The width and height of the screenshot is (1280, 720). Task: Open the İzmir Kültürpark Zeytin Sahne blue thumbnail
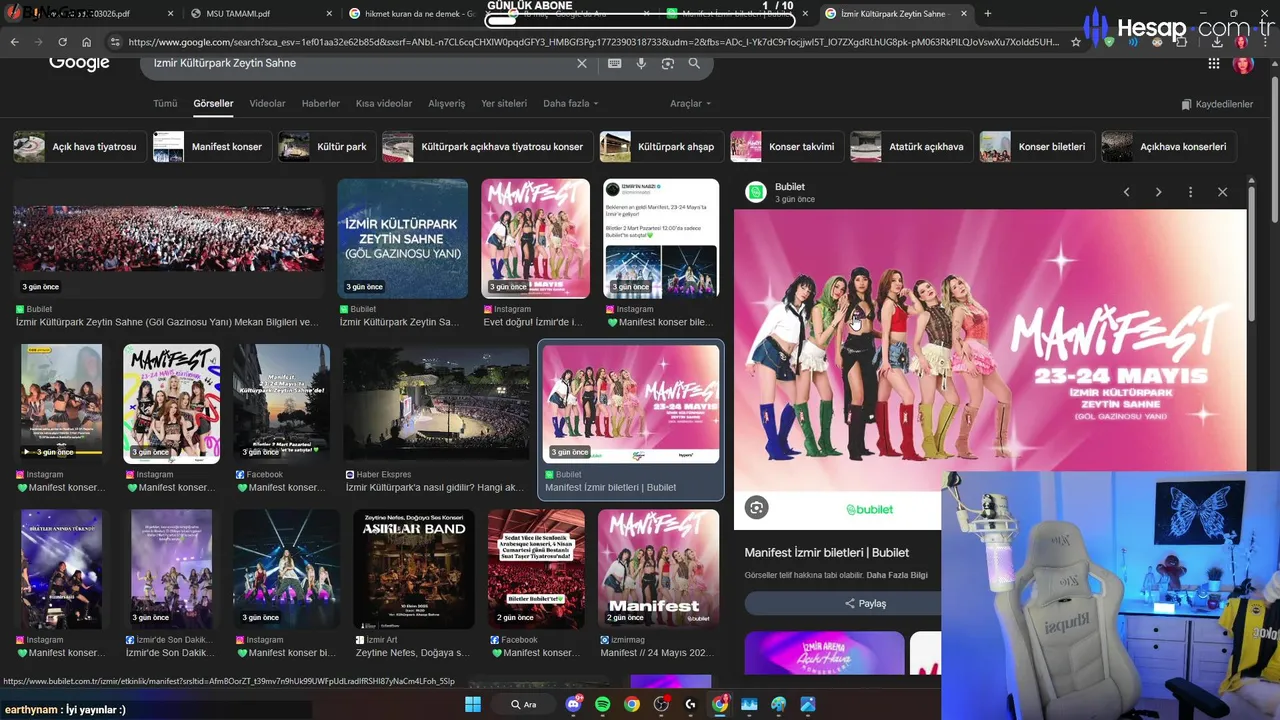(x=402, y=239)
